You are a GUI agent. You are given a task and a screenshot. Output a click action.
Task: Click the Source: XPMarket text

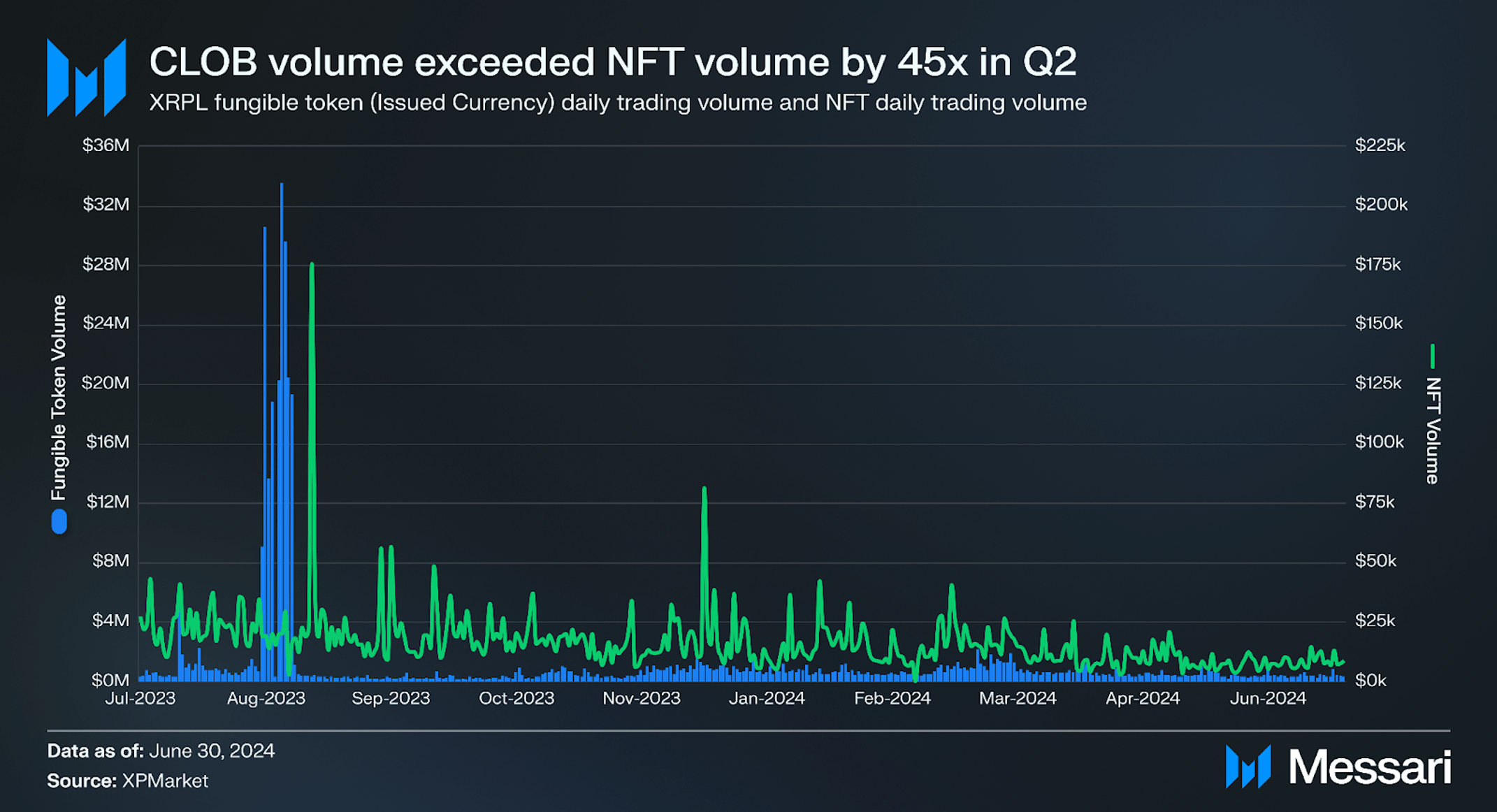pyautogui.click(x=127, y=781)
